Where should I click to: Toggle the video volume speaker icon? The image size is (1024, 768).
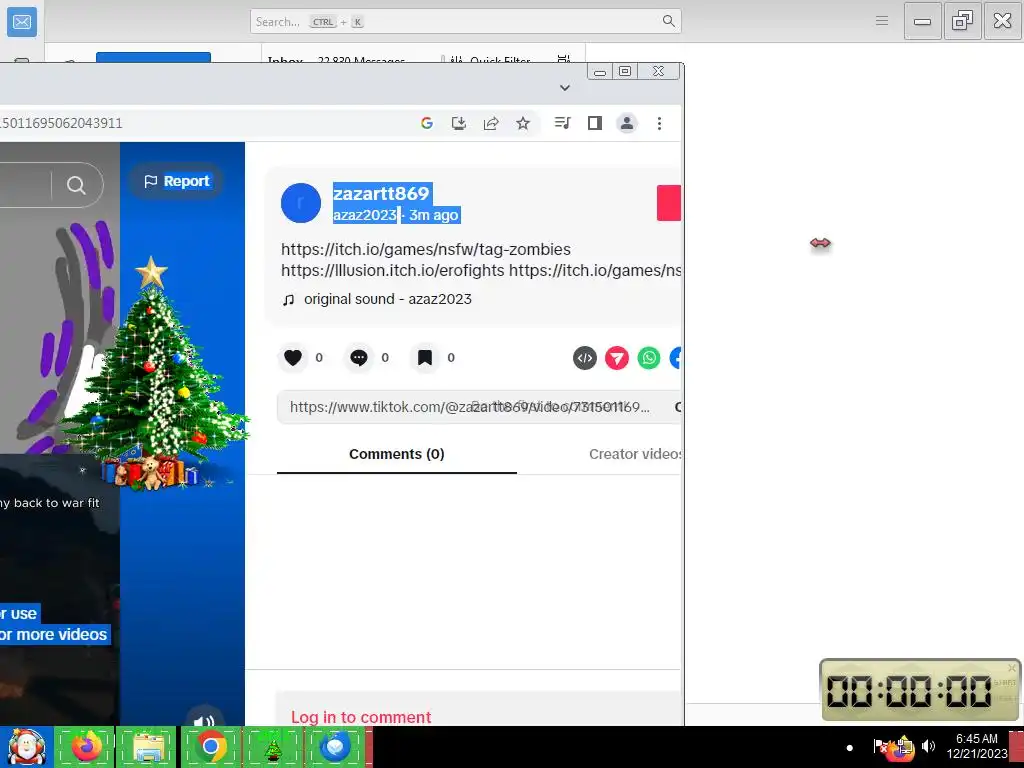click(x=204, y=721)
